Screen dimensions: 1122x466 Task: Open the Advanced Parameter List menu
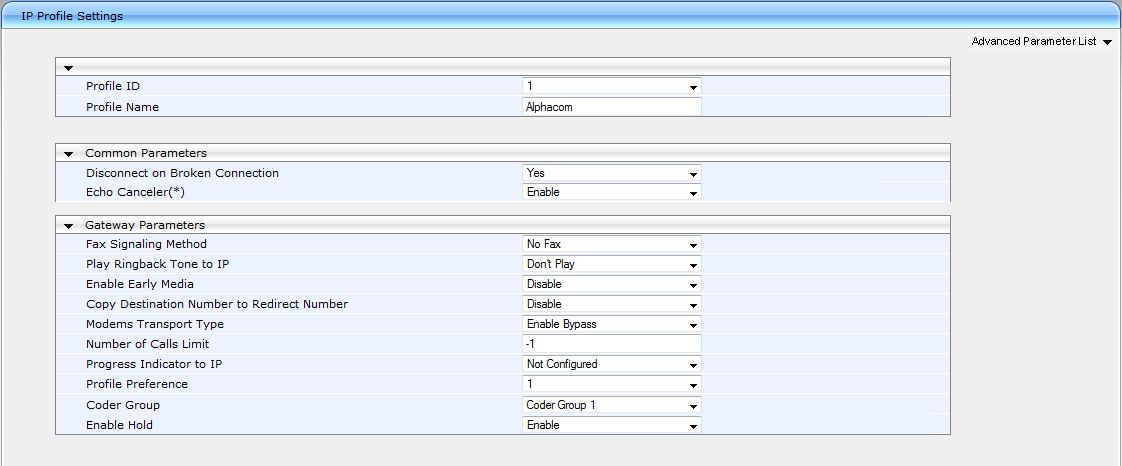[x=1041, y=42]
